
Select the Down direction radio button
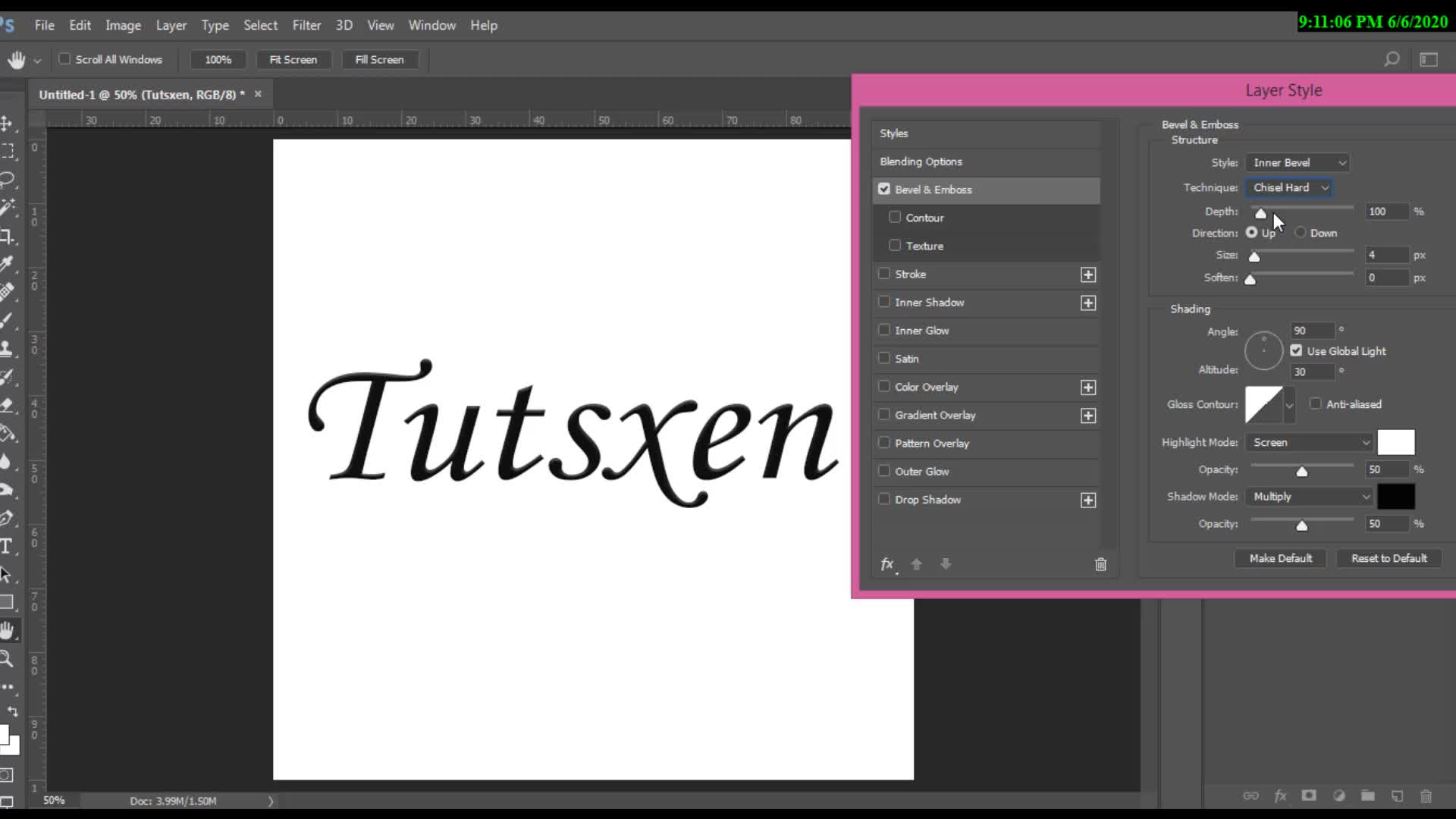[x=1301, y=233]
